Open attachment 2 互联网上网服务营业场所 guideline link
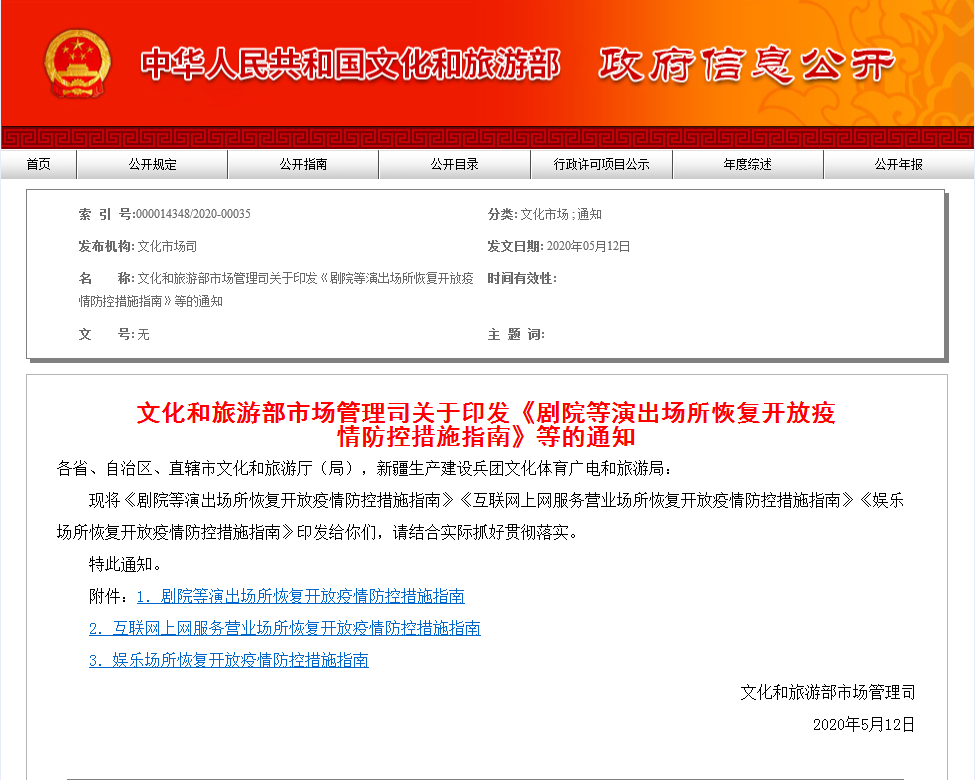This screenshot has width=975, height=780. [x=284, y=628]
